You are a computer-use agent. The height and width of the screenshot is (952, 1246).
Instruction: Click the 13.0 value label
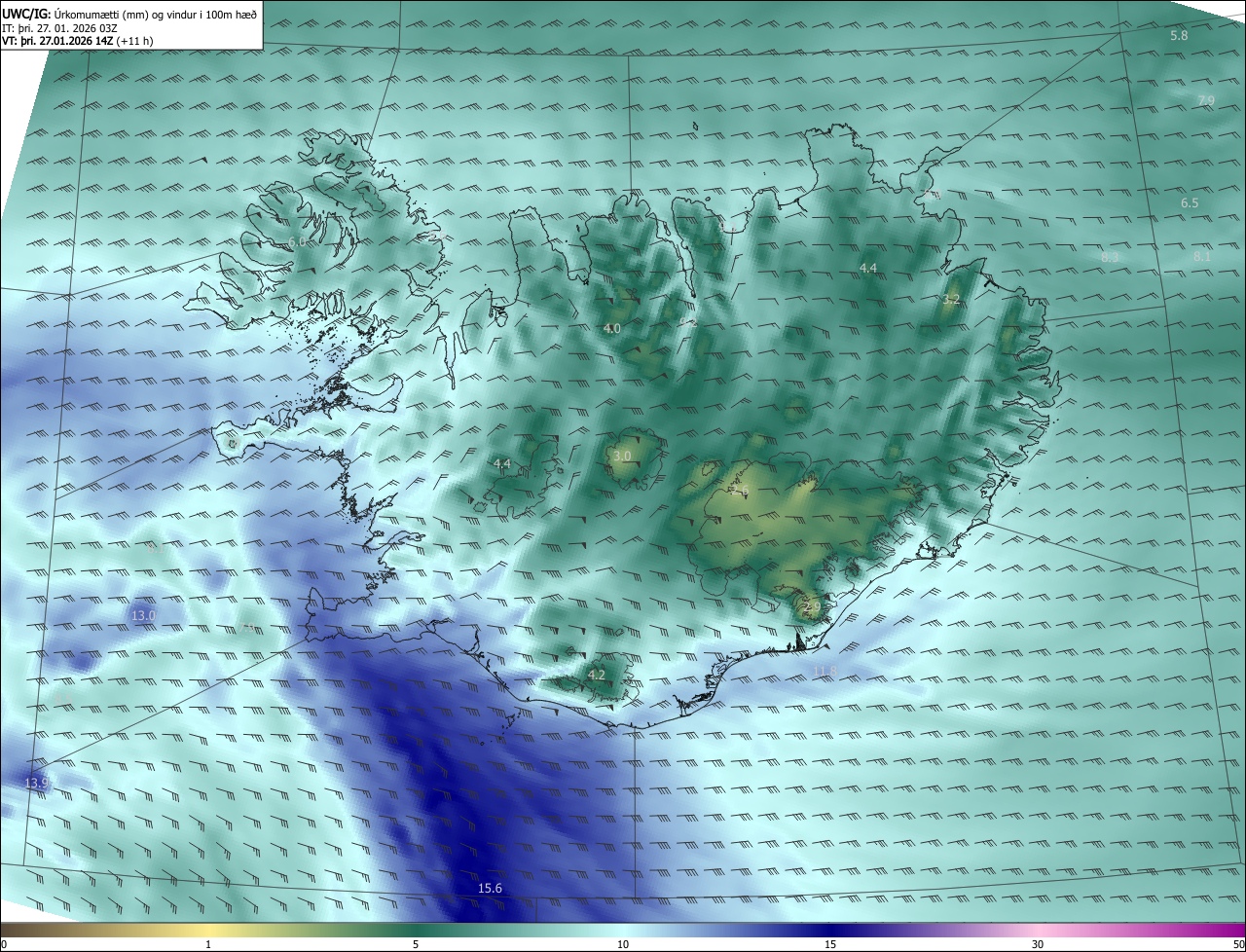143,615
